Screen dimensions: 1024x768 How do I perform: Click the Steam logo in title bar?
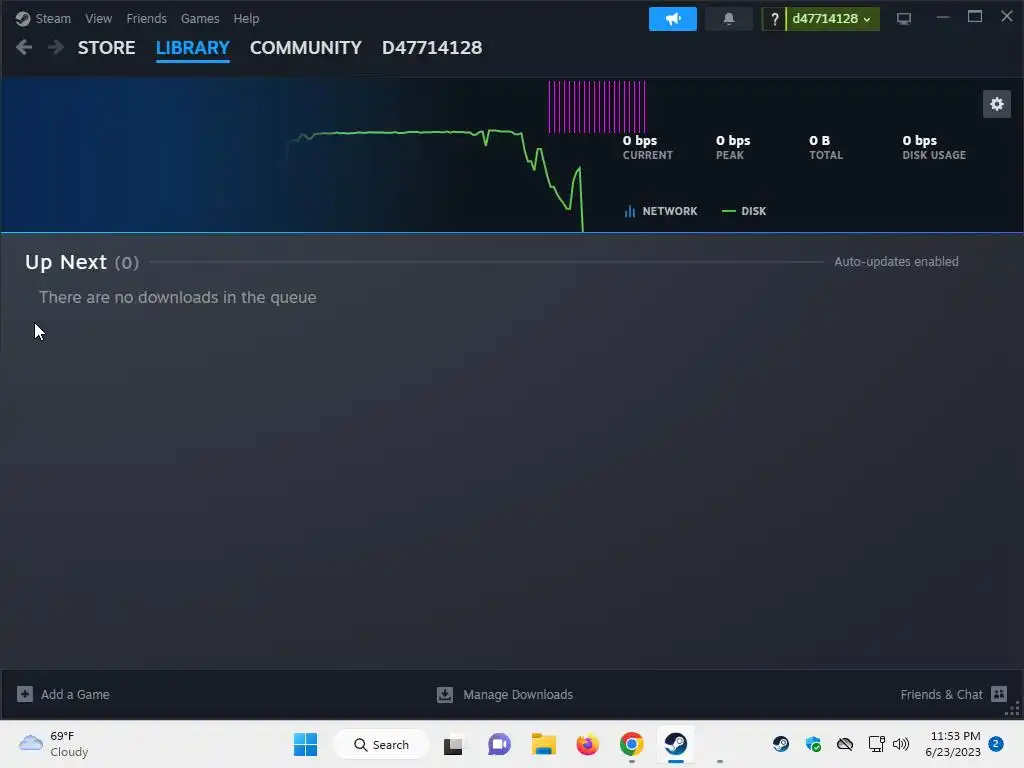point(23,18)
